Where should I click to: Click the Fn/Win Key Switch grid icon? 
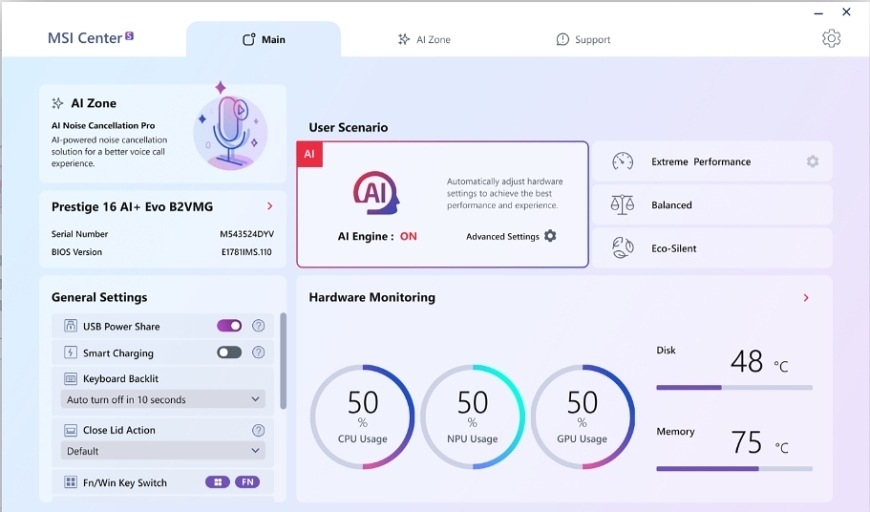tap(70, 482)
